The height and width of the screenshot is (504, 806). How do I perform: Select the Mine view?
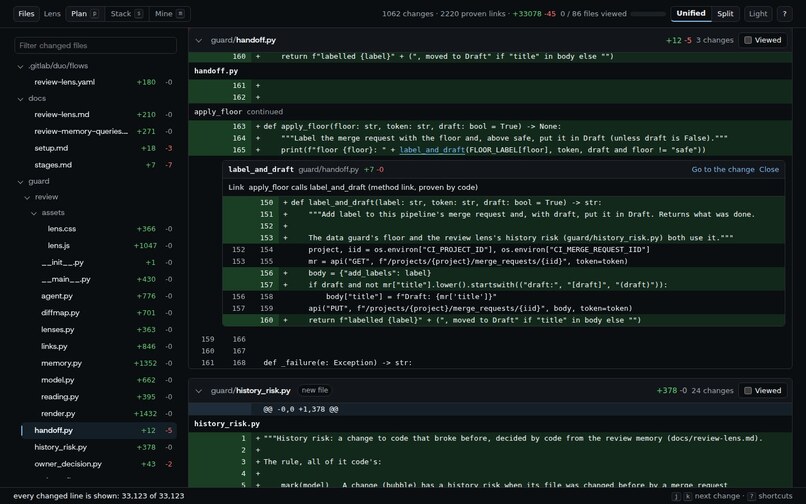pyautogui.click(x=169, y=14)
